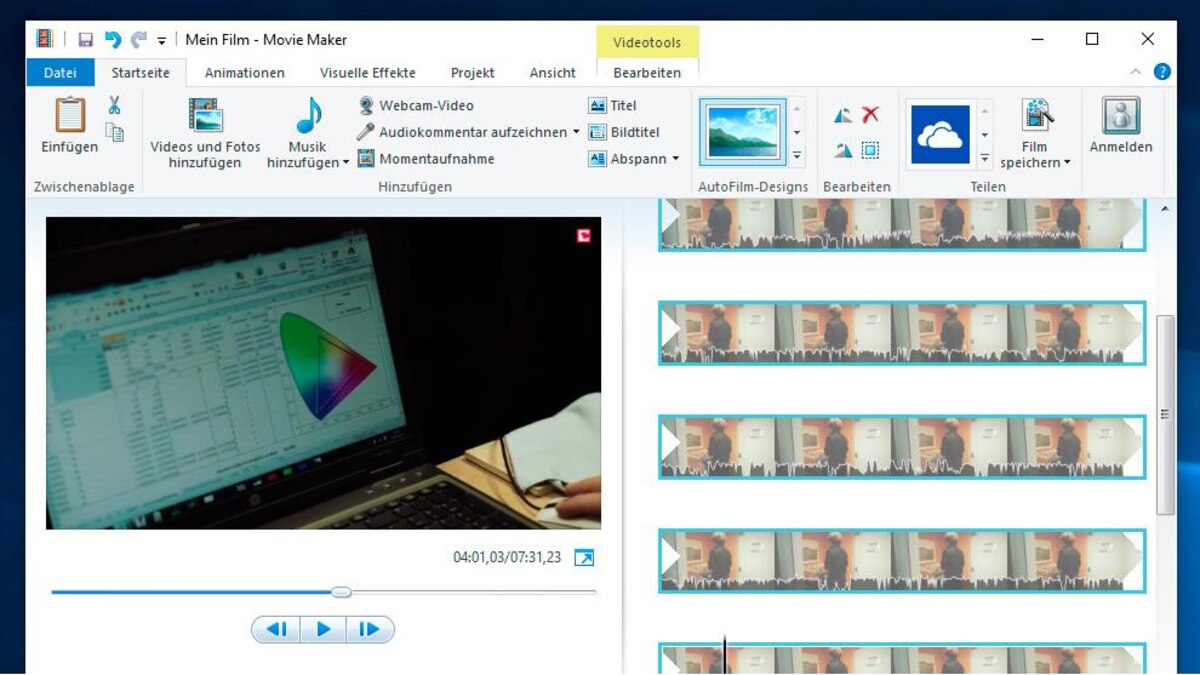Click the OneDrive cloud share icon
This screenshot has width=1200, height=675.
(940, 134)
